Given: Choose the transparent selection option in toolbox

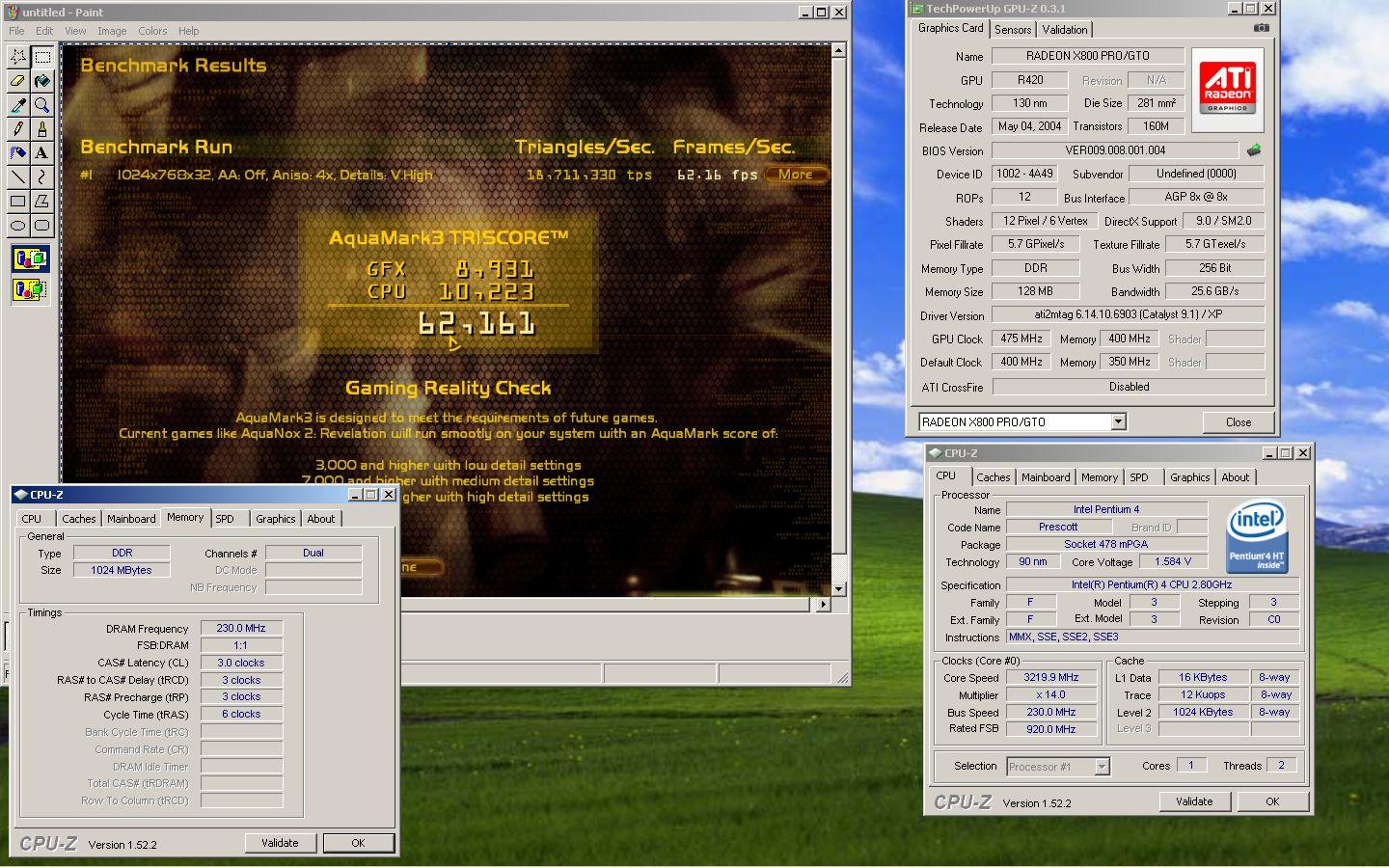Looking at the screenshot, I should pyautogui.click(x=30, y=289).
